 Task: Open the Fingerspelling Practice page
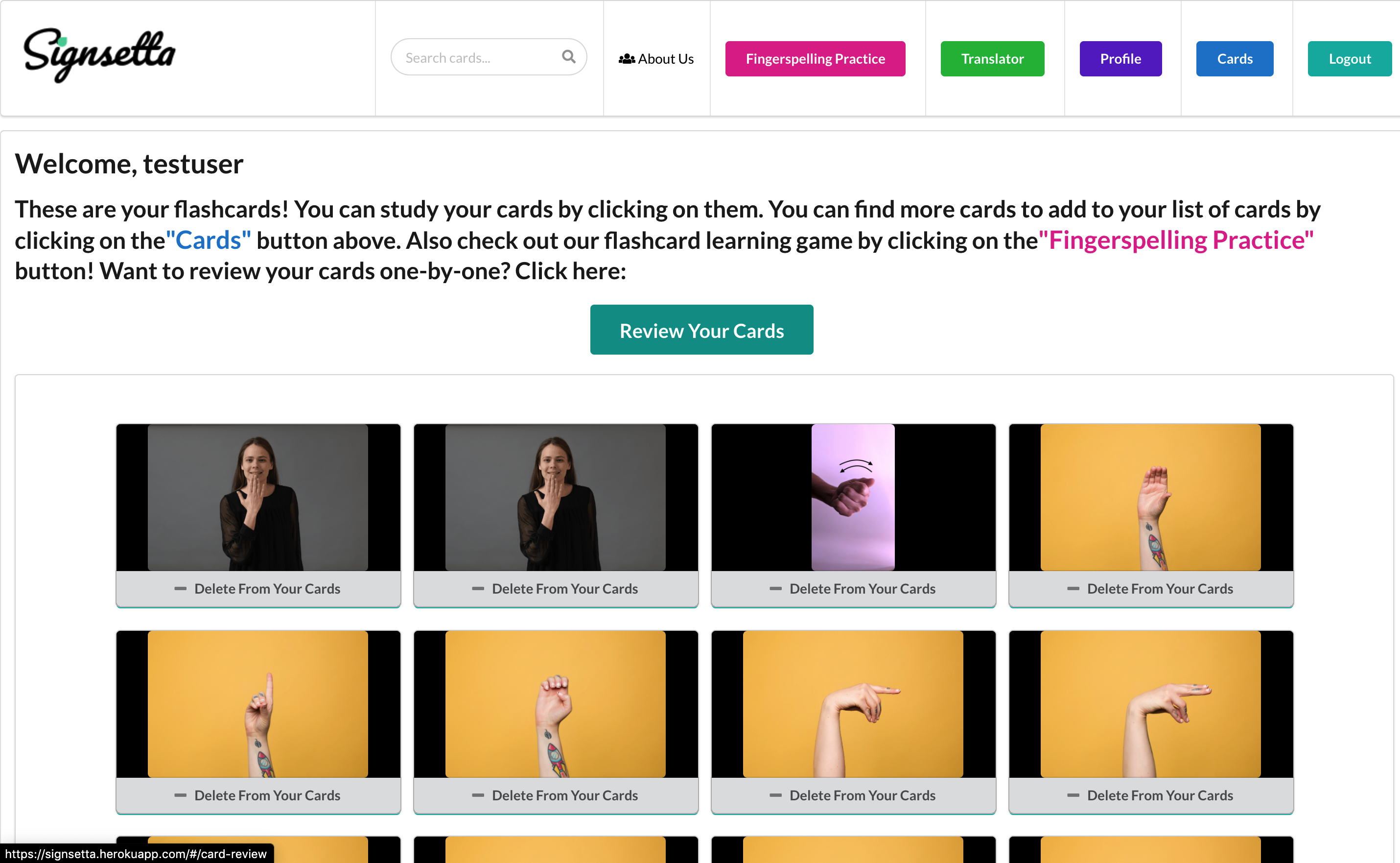coord(815,59)
